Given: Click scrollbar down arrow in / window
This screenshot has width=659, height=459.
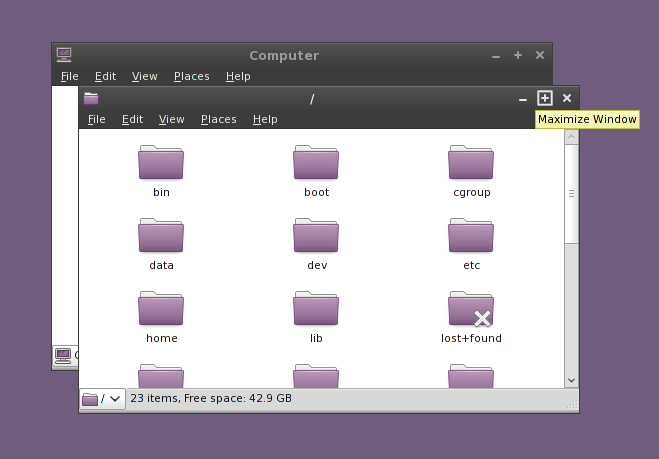Looking at the screenshot, I should pos(571,380).
